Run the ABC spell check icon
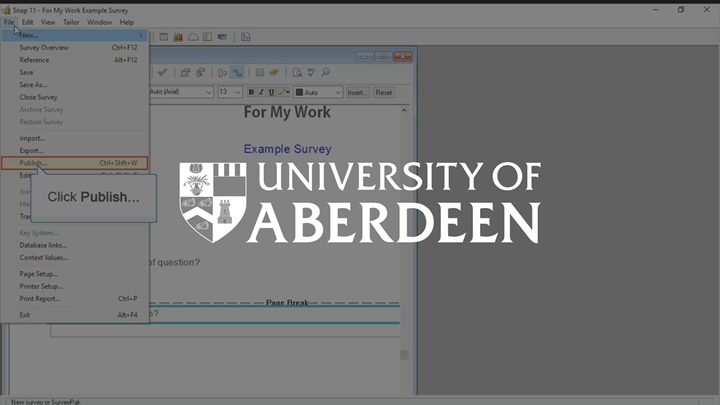This screenshot has height=405, width=720. (x=311, y=72)
